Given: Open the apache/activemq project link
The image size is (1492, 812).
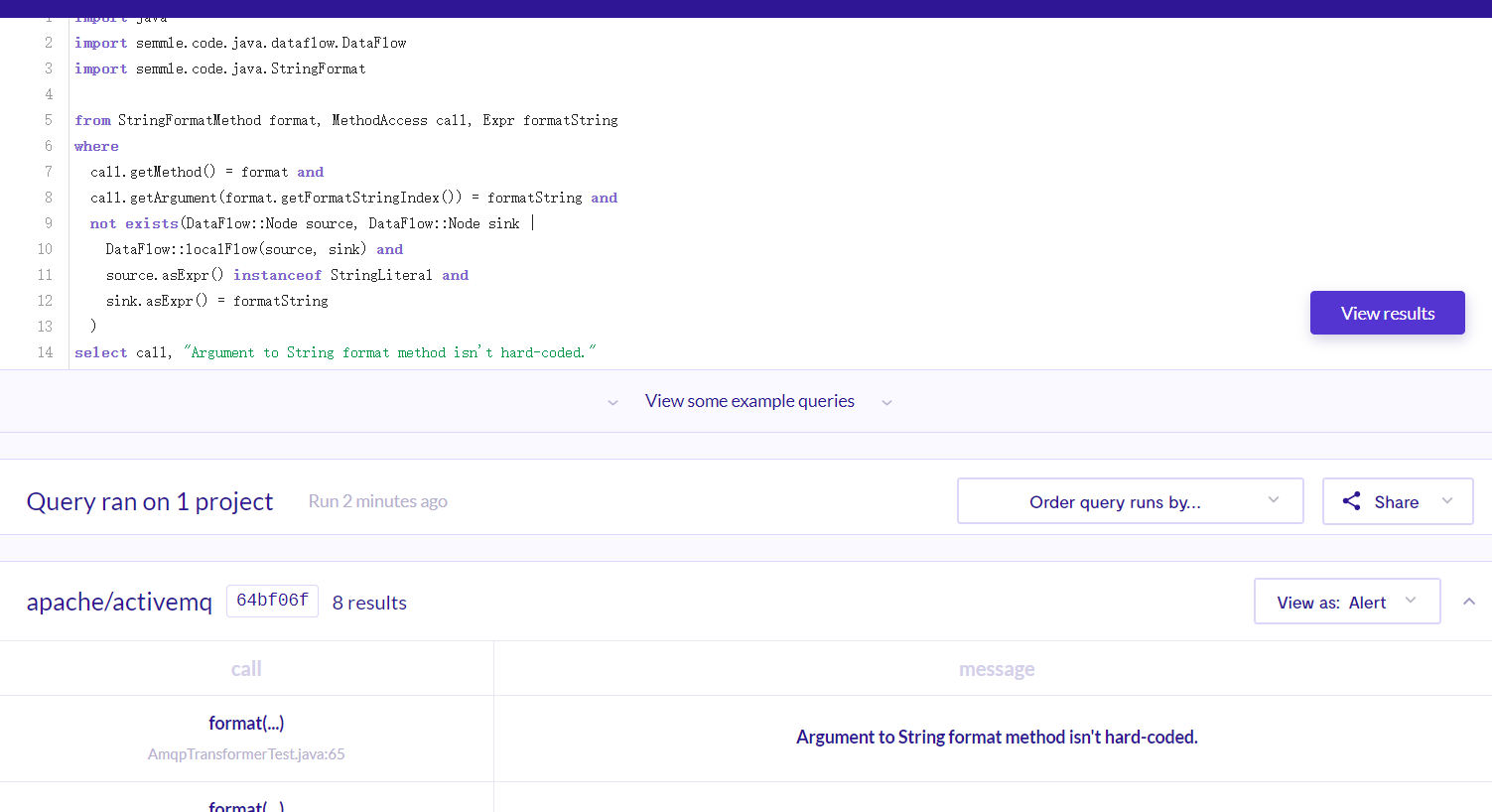Looking at the screenshot, I should (119, 602).
